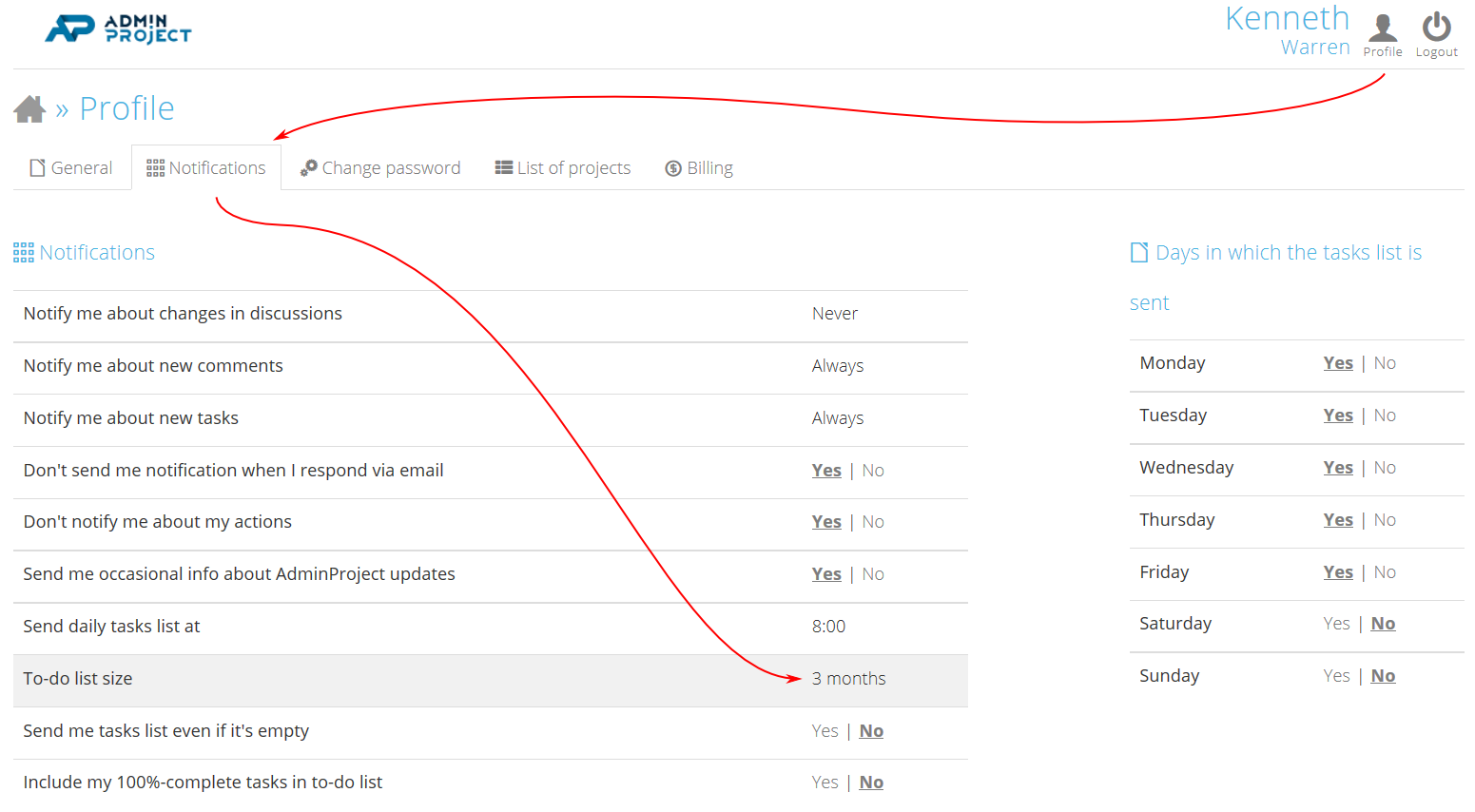Set Yes for don't notify my actions
Viewport: 1475px width, 812px height.
826,522
